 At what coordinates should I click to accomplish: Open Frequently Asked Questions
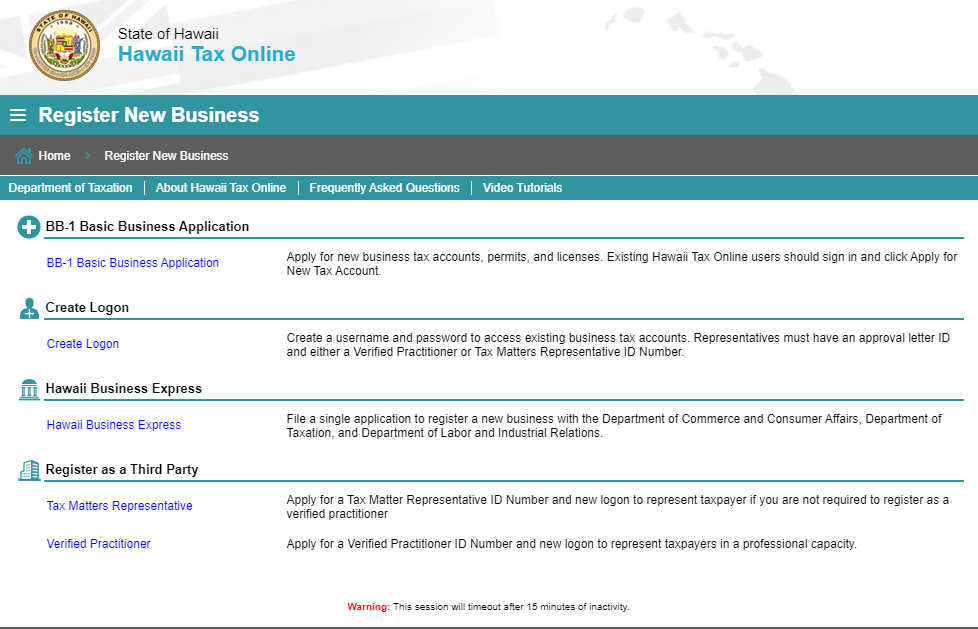(x=384, y=187)
